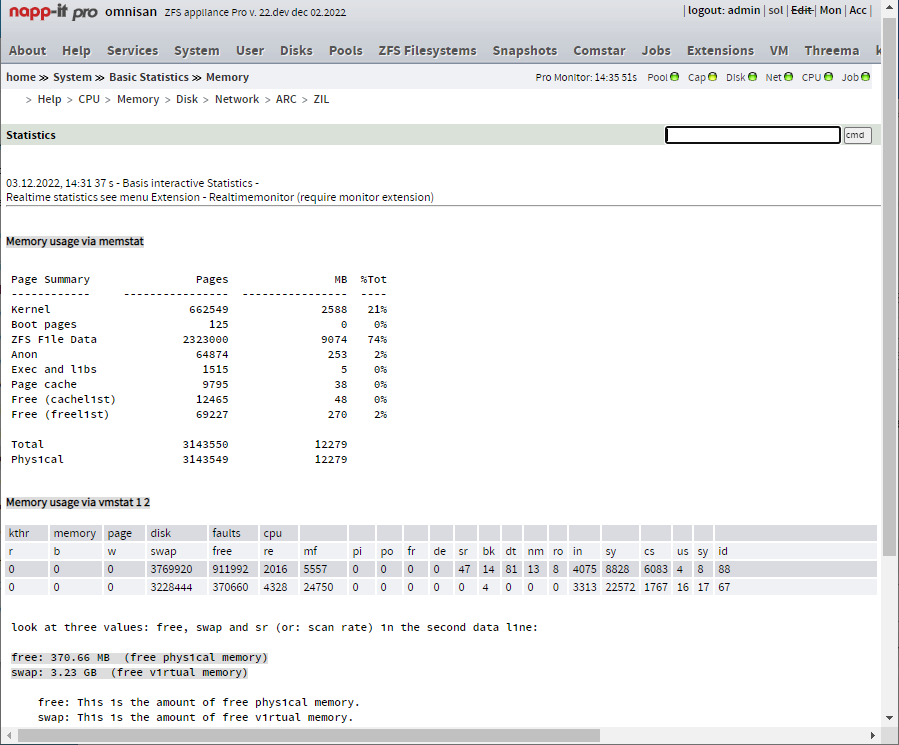Click the scroll down arrow
This screenshot has width=899, height=745.
coord(889,717)
